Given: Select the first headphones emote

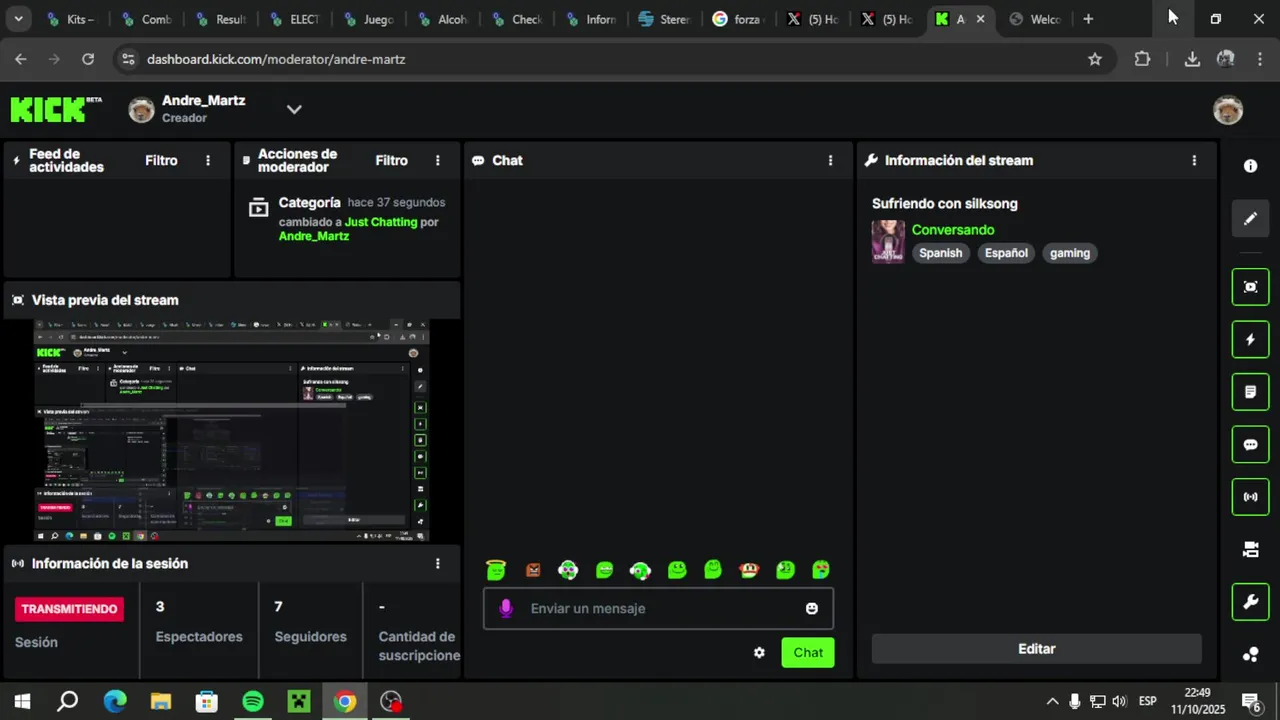Looking at the screenshot, I should pos(568,570).
